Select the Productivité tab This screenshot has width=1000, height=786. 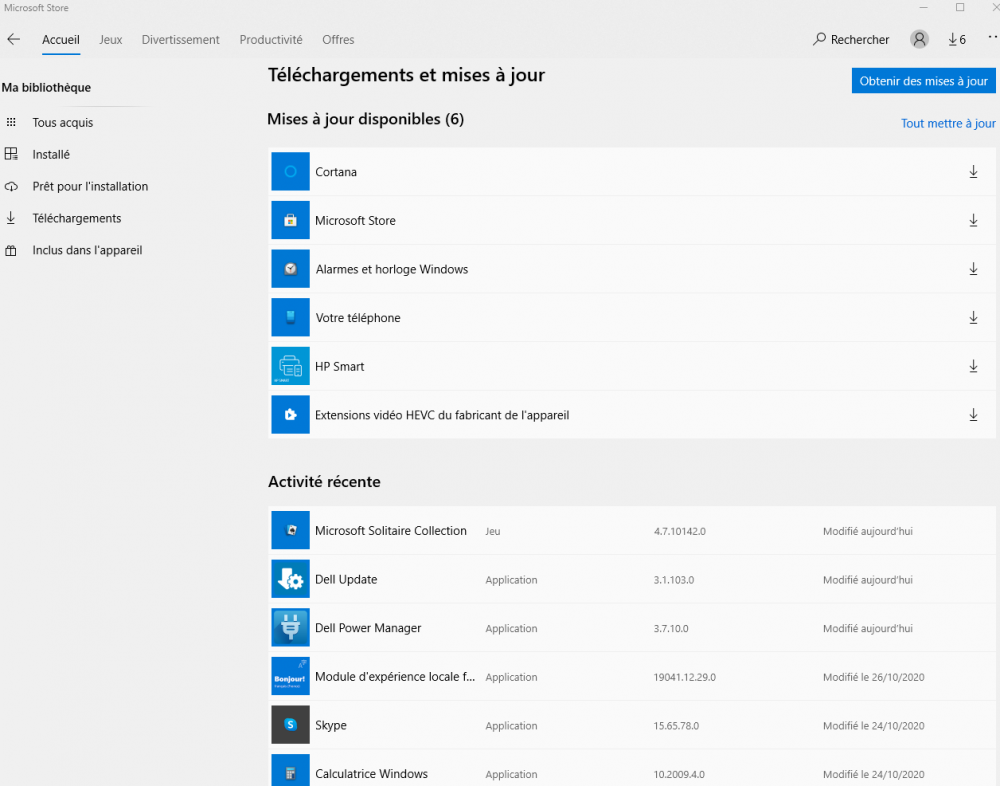point(271,40)
